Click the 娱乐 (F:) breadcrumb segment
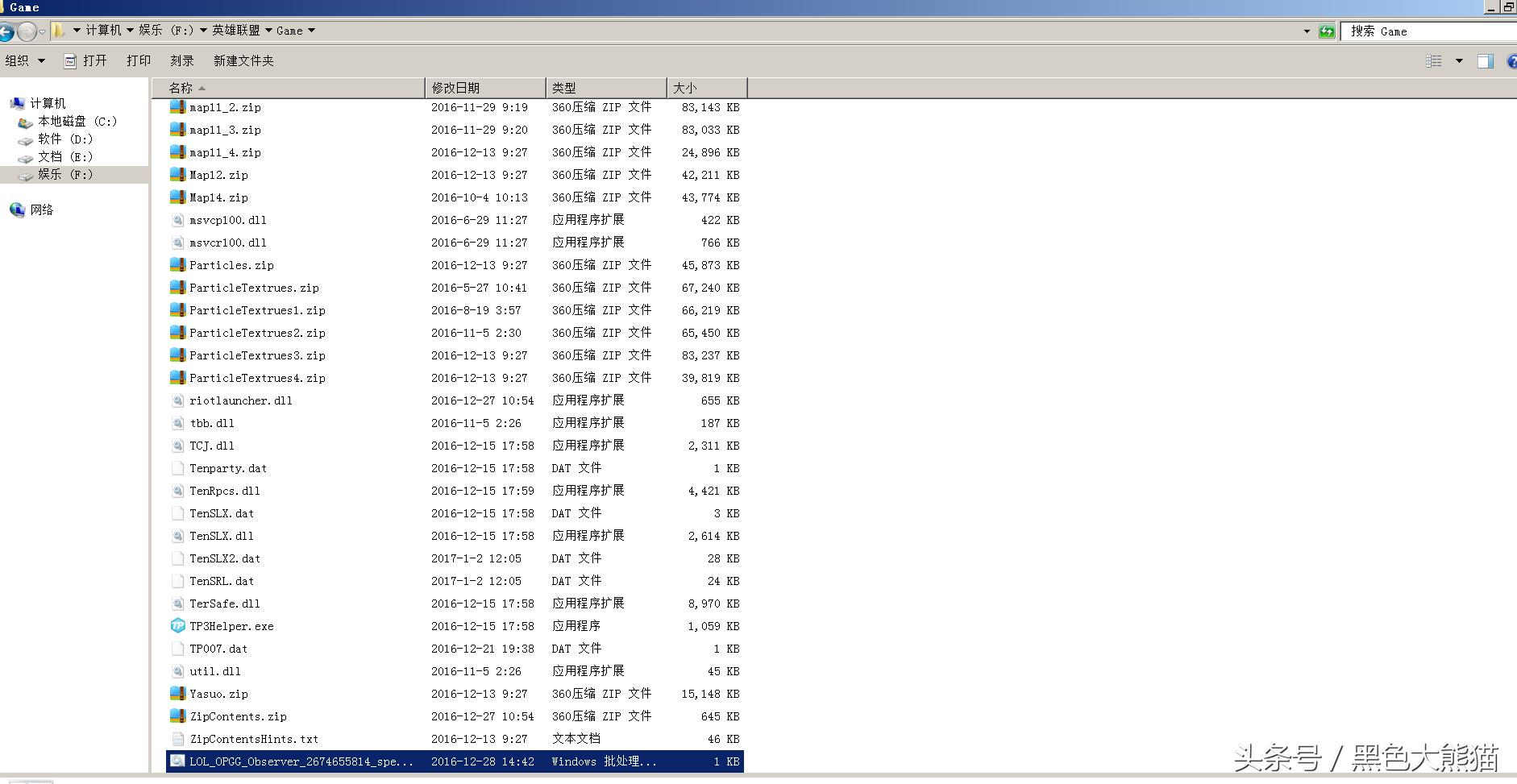The image size is (1517, 784). (166, 31)
